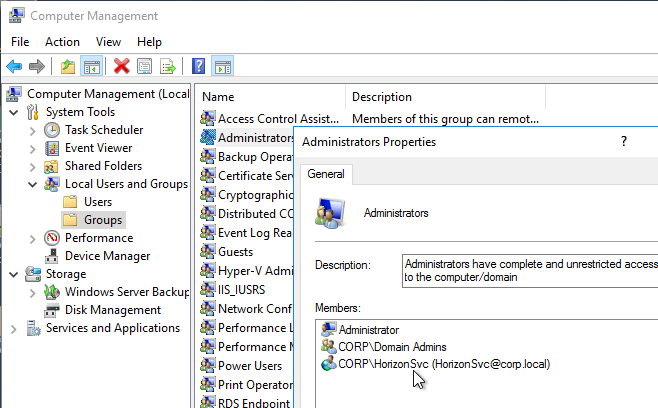This screenshot has height=408, width=658.
Task: Click the Device Manager icon
Action: [x=52, y=256]
